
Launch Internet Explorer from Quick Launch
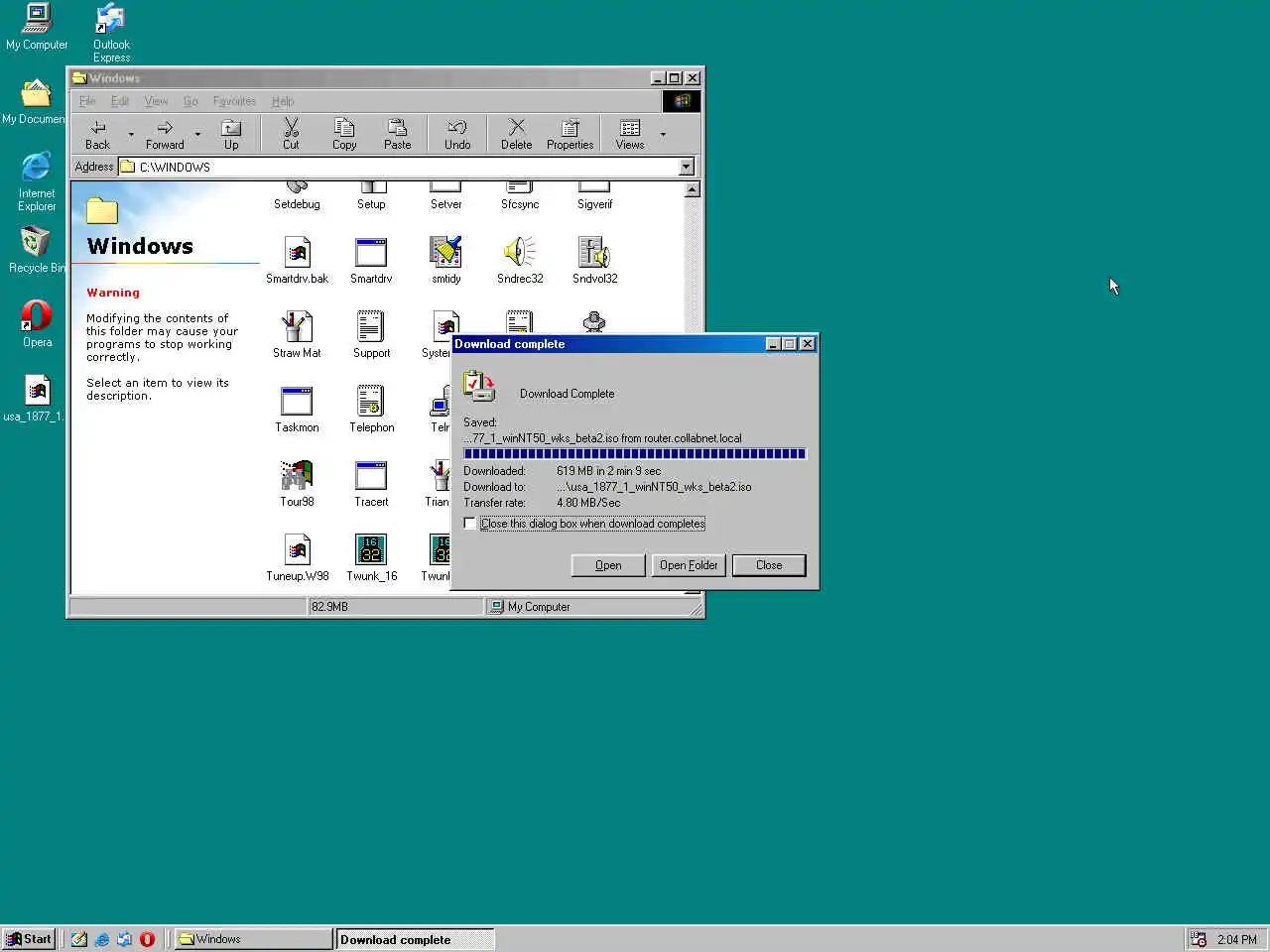[101, 939]
